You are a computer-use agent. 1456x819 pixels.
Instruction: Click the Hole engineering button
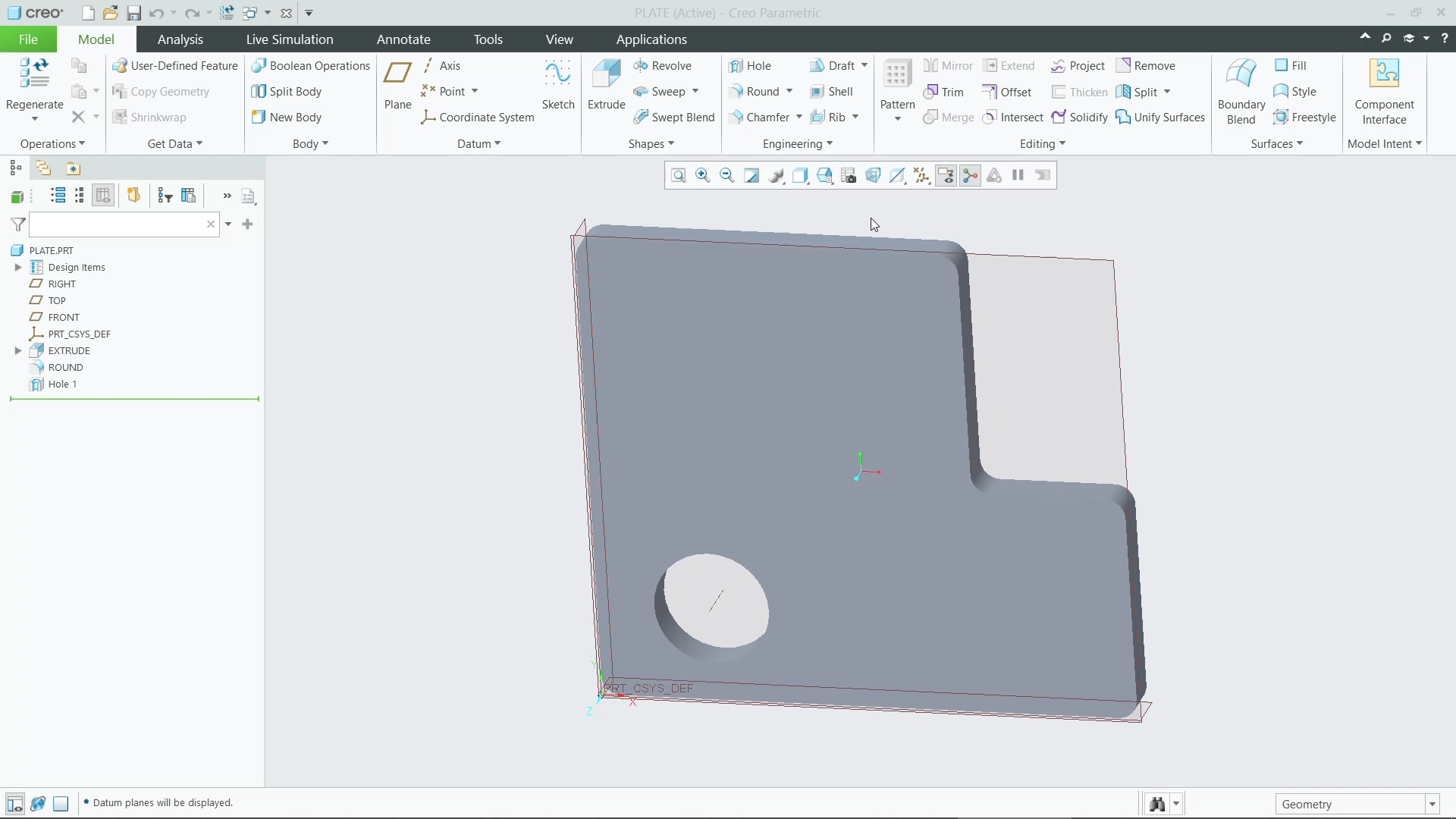[x=749, y=66]
